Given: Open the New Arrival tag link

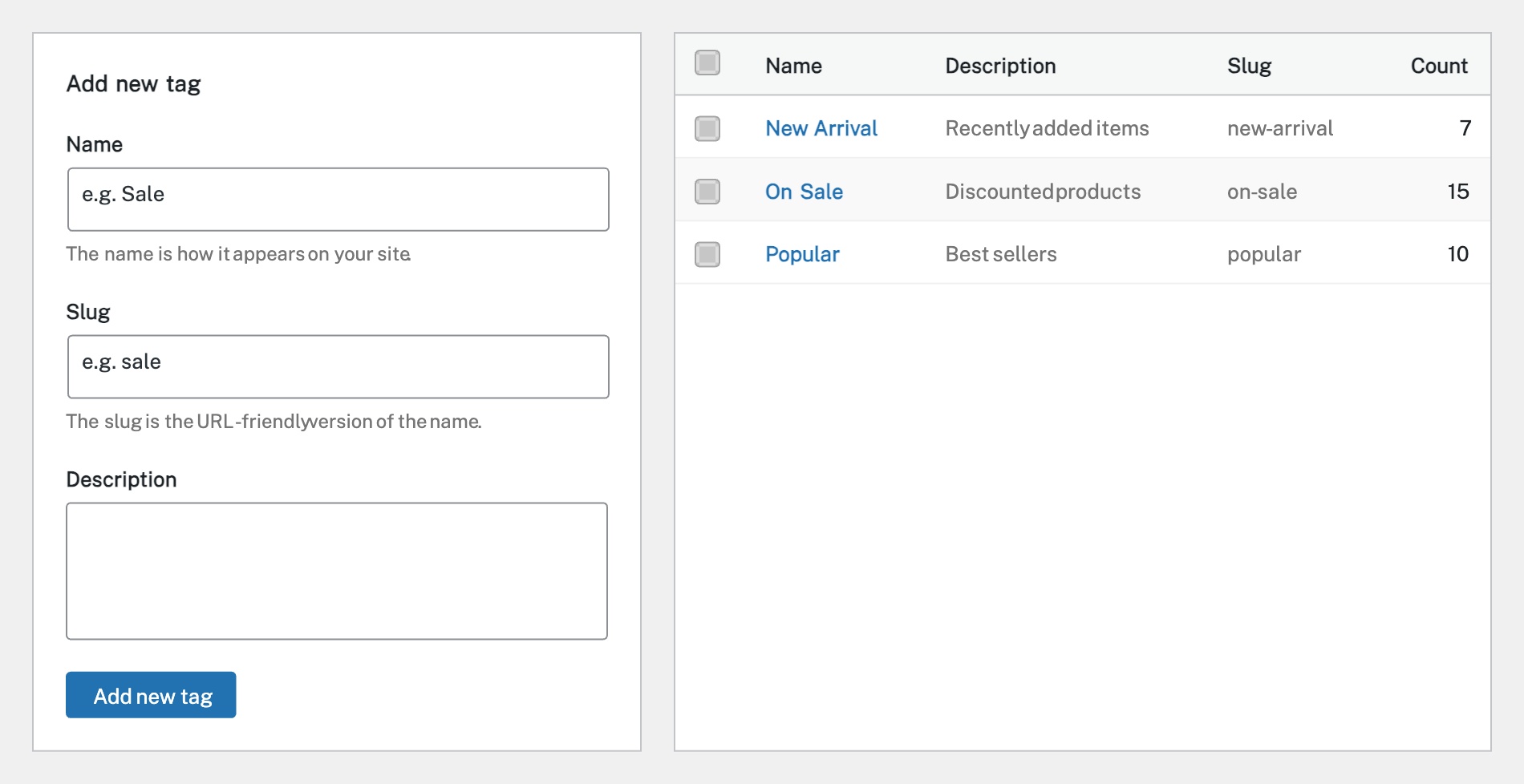Looking at the screenshot, I should [821, 128].
